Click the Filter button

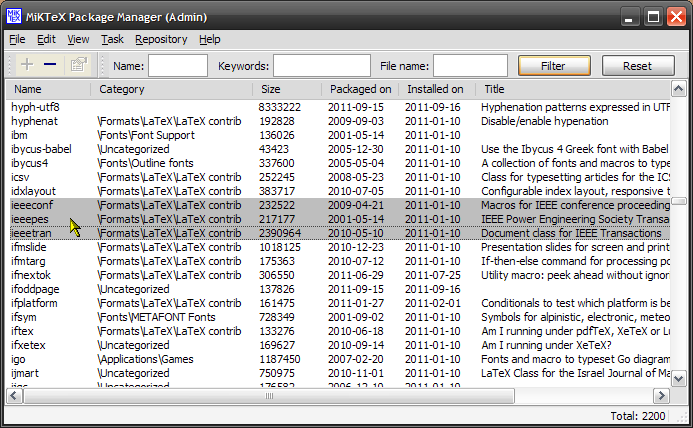click(554, 66)
